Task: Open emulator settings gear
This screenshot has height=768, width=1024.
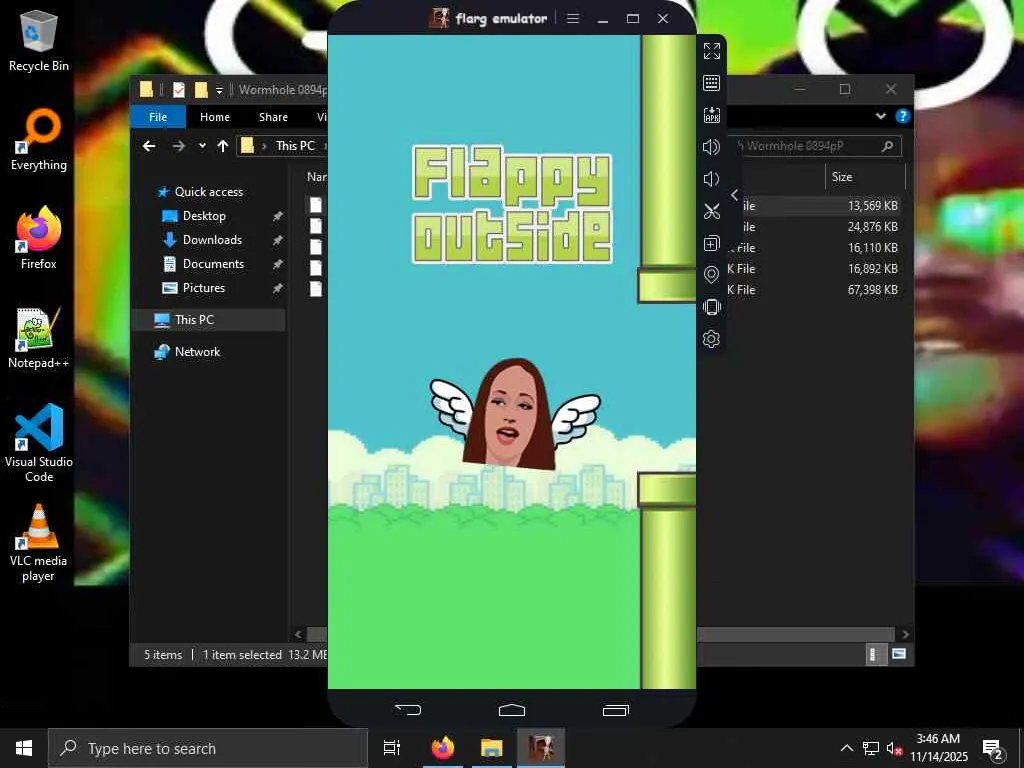Action: click(712, 339)
